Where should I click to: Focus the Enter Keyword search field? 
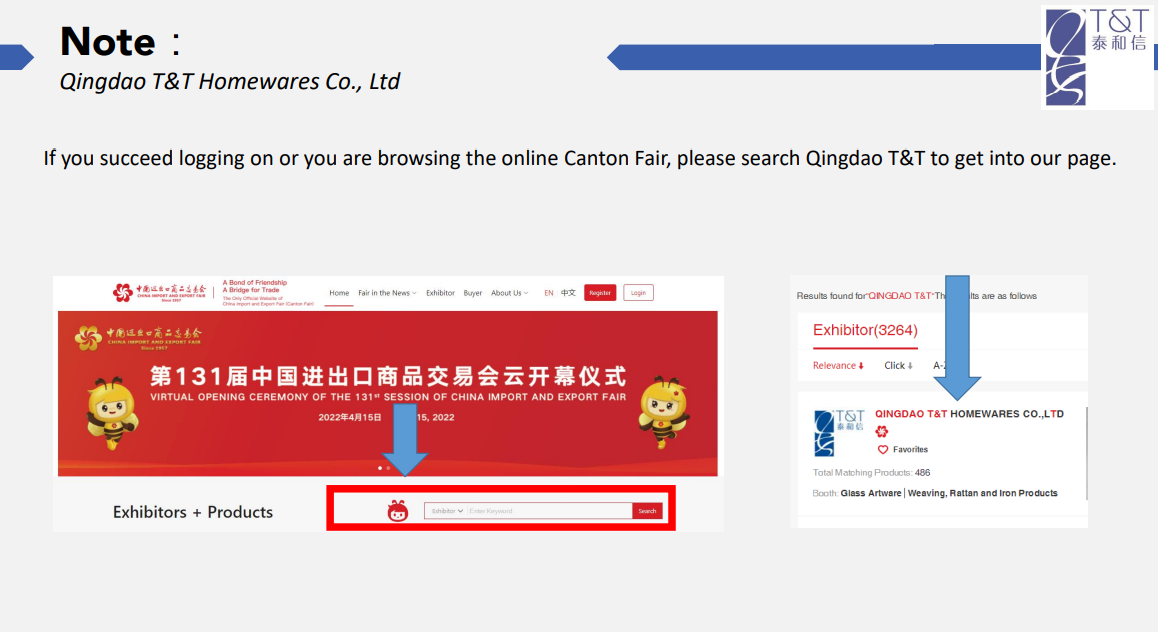[549, 511]
